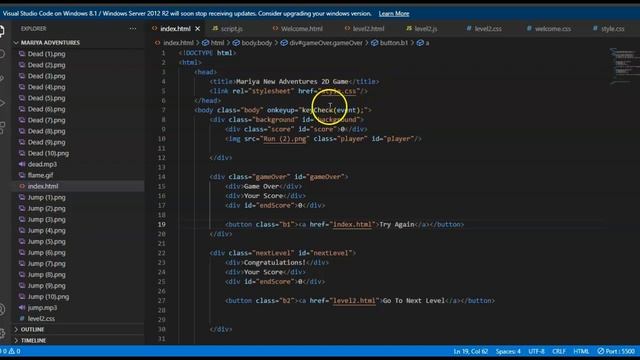Change language mode HTML
The image size is (640, 360).
pyautogui.click(x=581, y=351)
